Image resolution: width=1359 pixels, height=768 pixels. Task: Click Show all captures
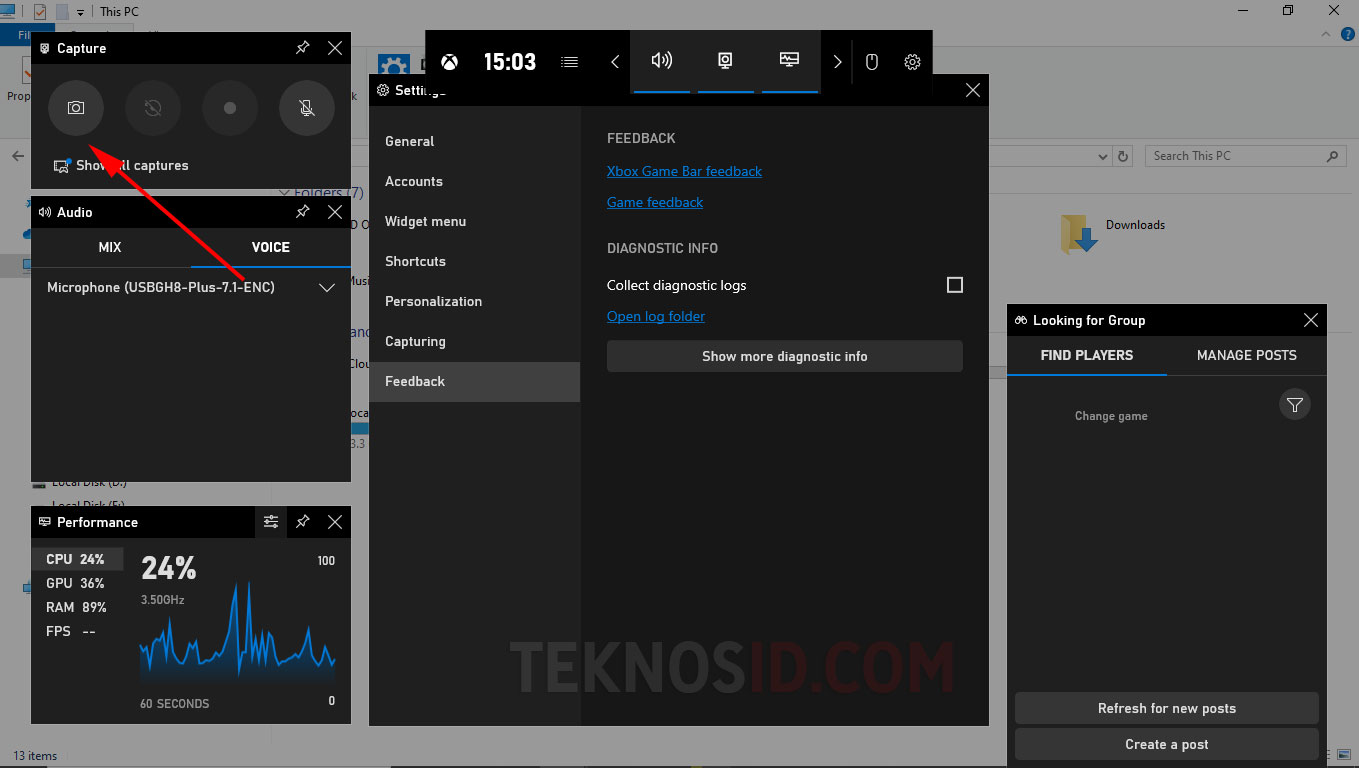pyautogui.click(x=121, y=166)
